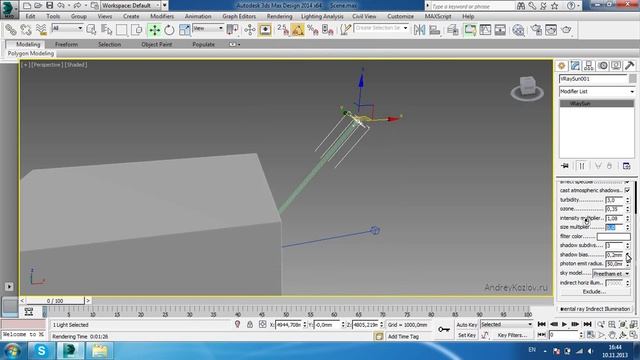Open the Modifiers menu
Viewport: 640px width, 360px height.
162,16
